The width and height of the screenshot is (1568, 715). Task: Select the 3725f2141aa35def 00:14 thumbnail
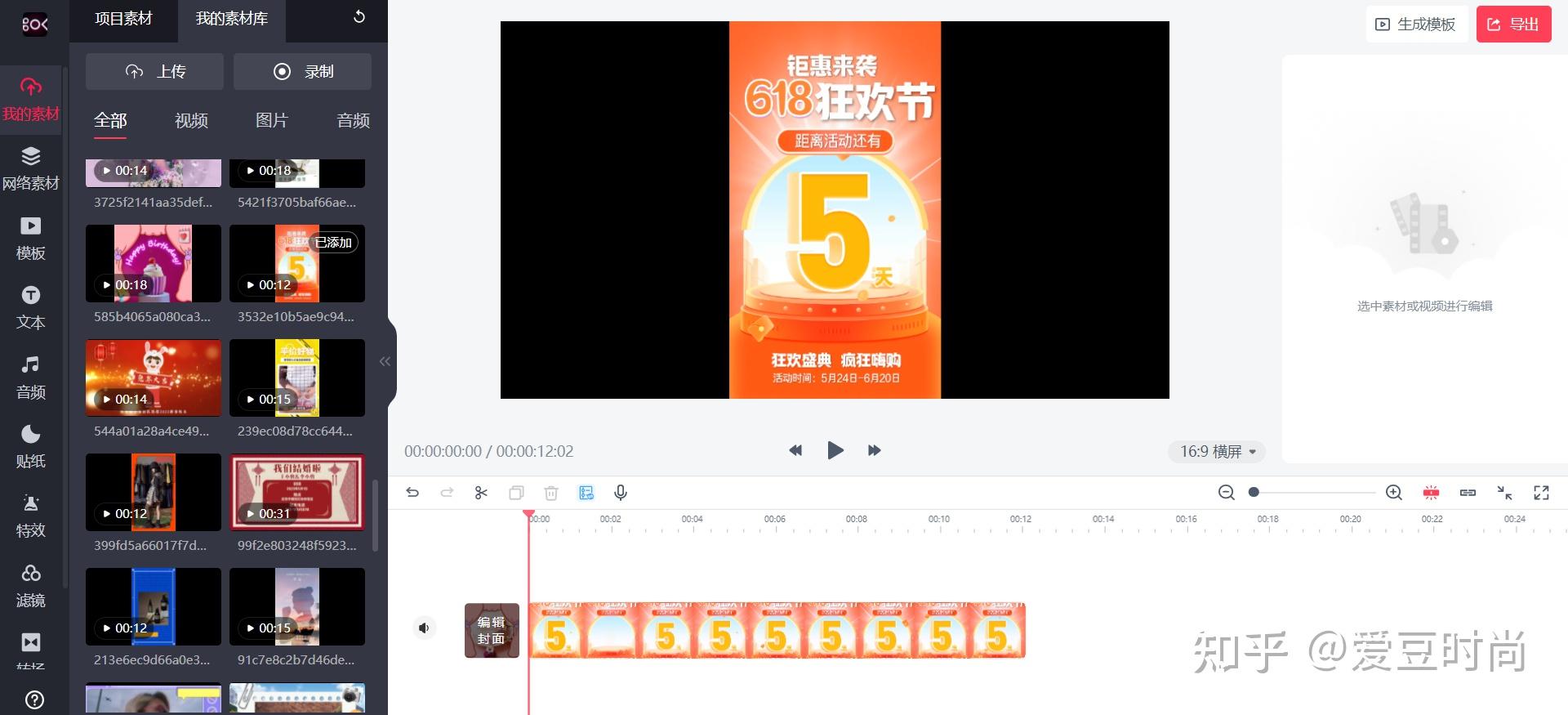coord(154,173)
